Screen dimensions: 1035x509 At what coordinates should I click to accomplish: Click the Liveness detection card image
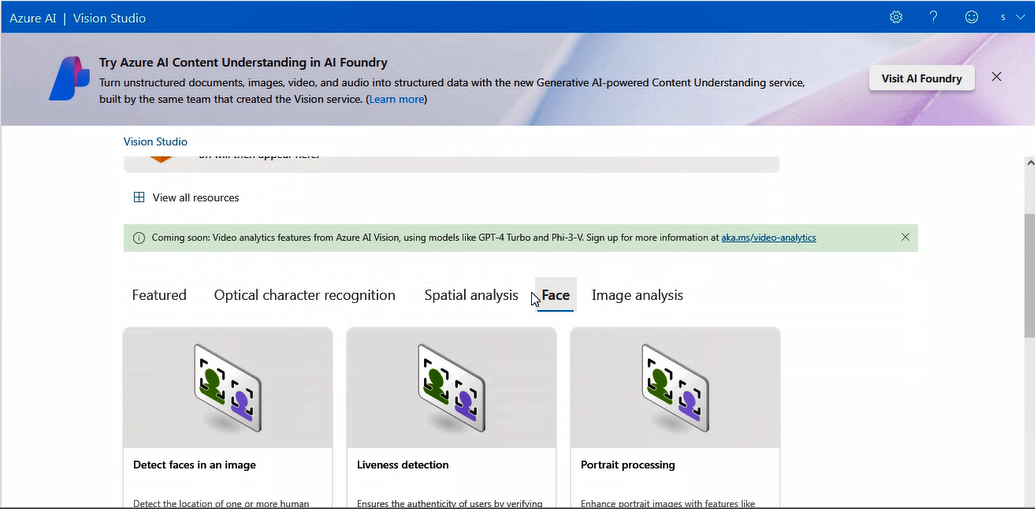[x=451, y=388]
